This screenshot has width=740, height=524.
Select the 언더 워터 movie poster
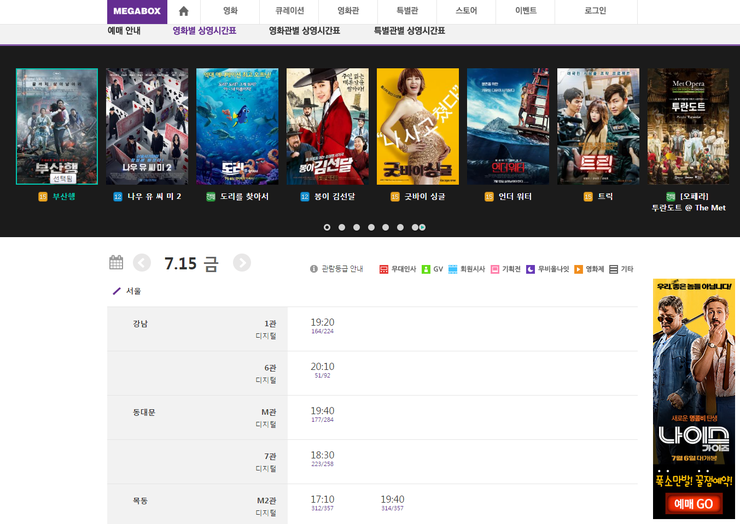(508, 126)
